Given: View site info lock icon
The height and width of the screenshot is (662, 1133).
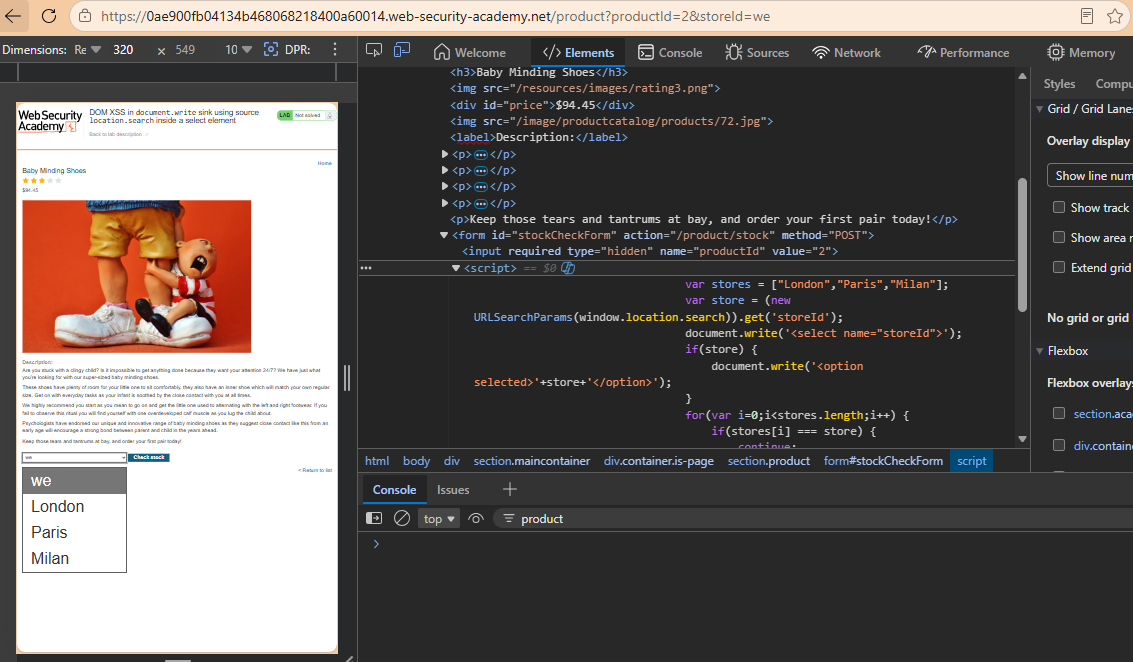Looking at the screenshot, I should tap(85, 16).
